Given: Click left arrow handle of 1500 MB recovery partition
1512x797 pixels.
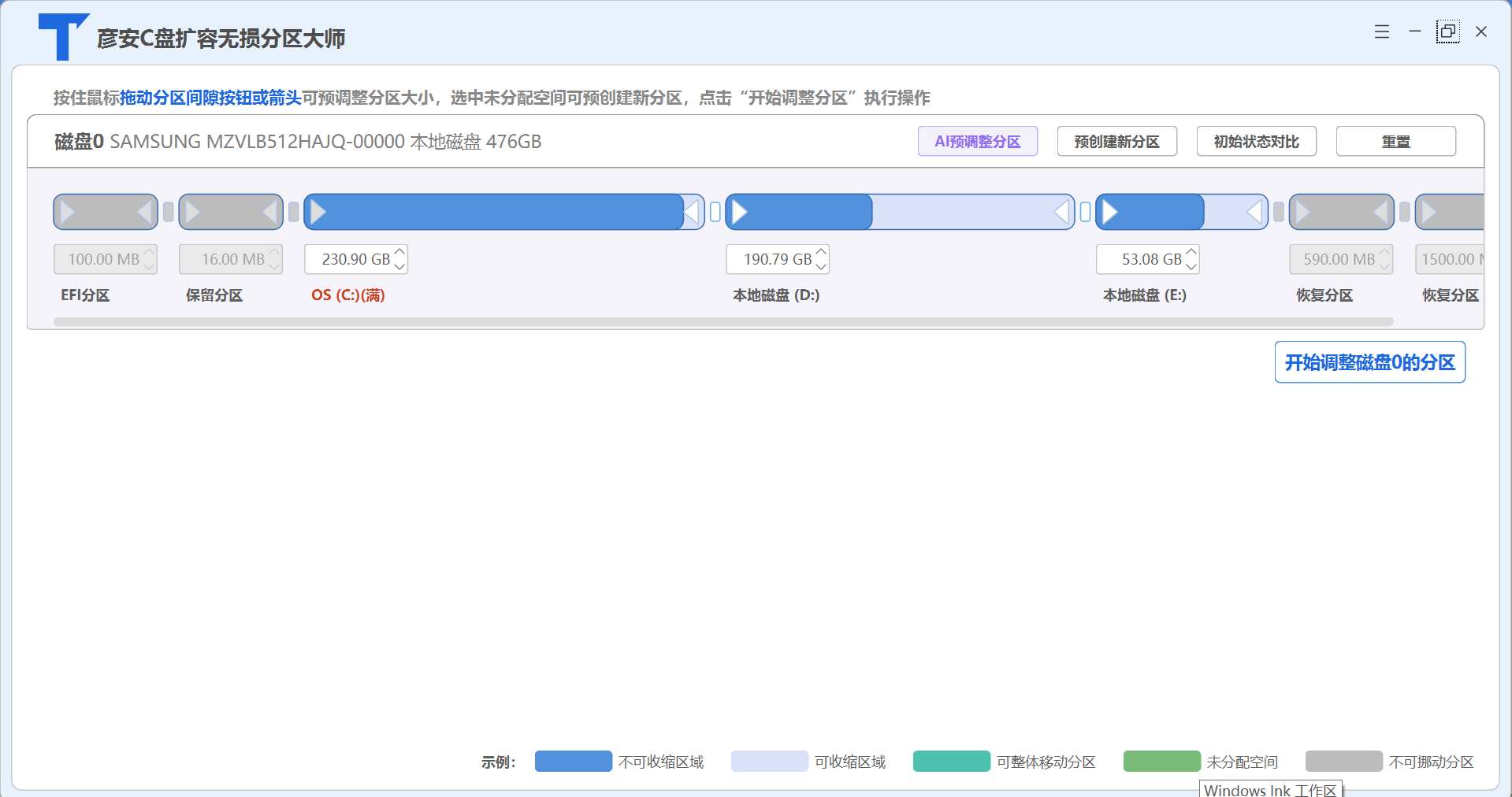Looking at the screenshot, I should point(1429,212).
